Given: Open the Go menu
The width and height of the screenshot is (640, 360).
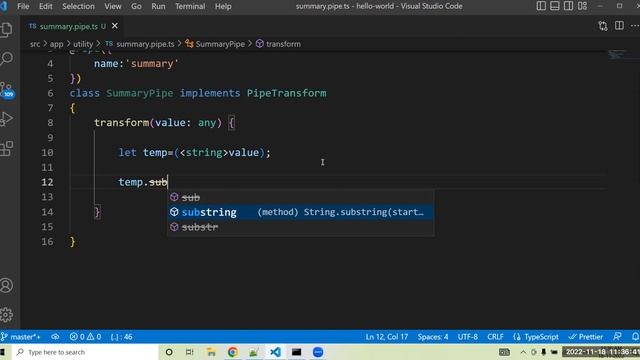Looking at the screenshot, I should click(x=136, y=6).
